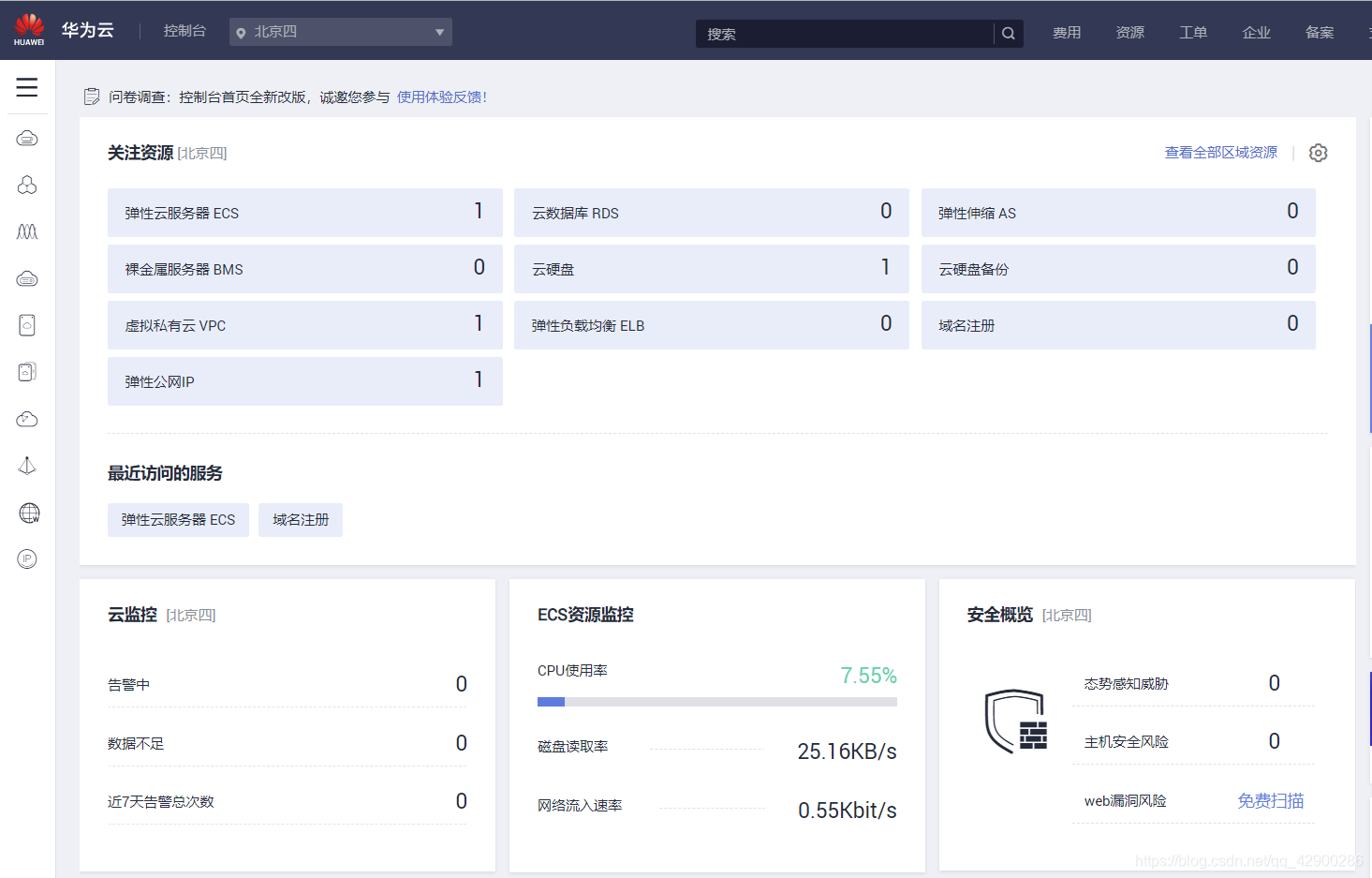Click the 7.55% CPU usage value

tap(868, 676)
